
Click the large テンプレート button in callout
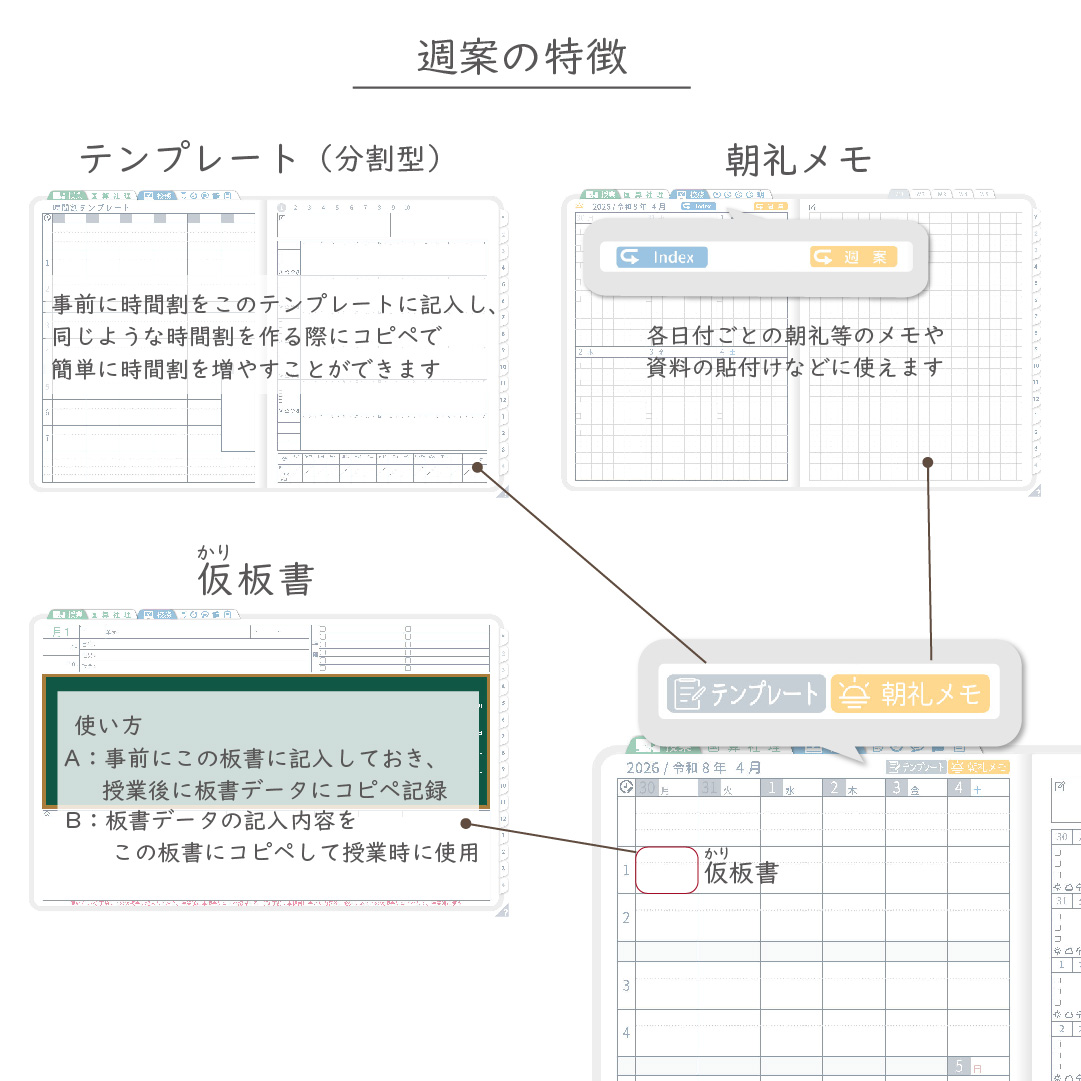tap(745, 693)
